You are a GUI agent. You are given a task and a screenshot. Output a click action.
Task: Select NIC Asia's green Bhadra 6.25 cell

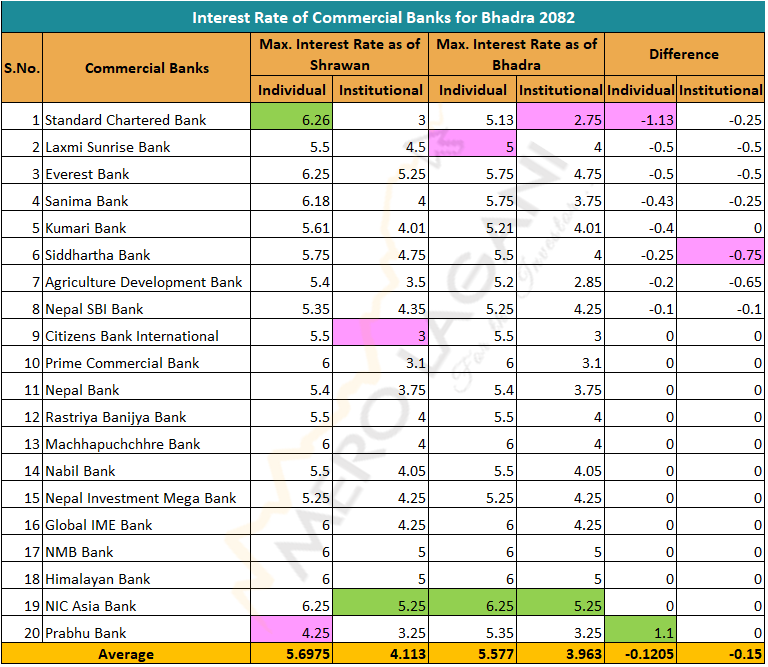tap(473, 602)
